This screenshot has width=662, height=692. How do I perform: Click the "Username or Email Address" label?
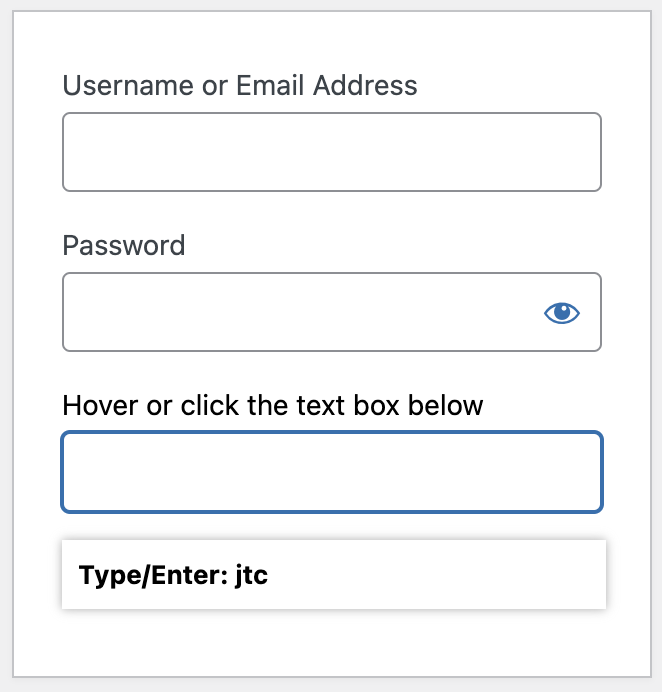tap(240, 85)
